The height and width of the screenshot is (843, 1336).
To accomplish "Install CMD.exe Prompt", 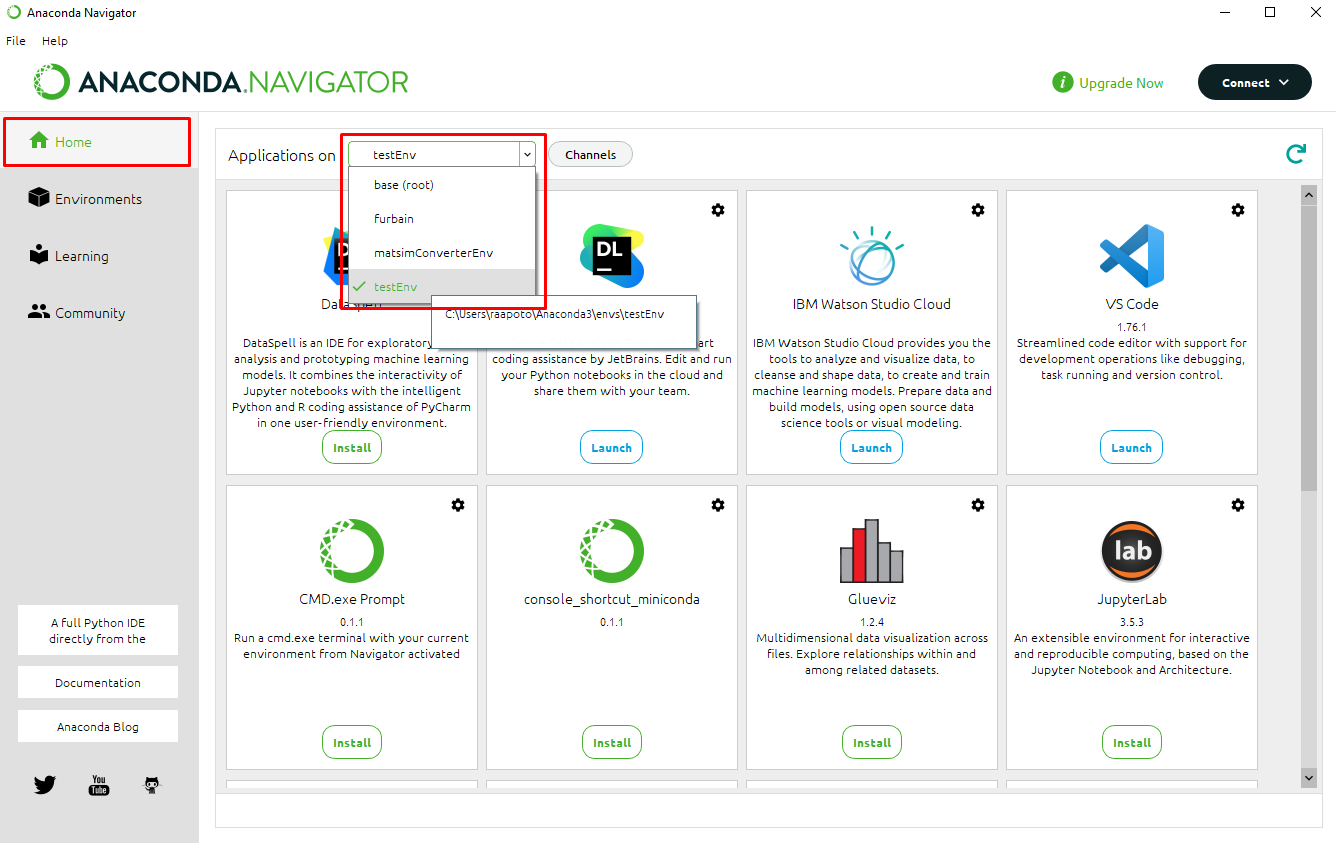I will (352, 743).
